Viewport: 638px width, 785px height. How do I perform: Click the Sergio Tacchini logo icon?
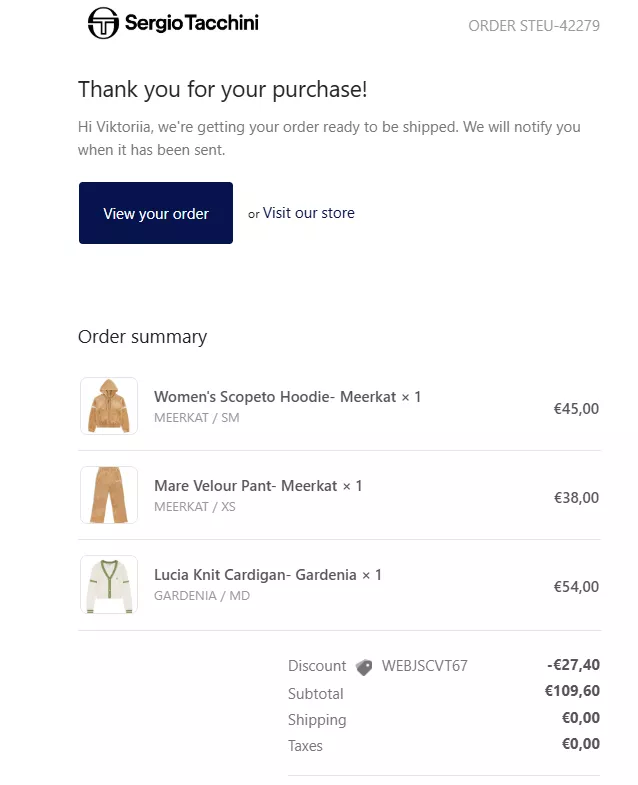(103, 23)
